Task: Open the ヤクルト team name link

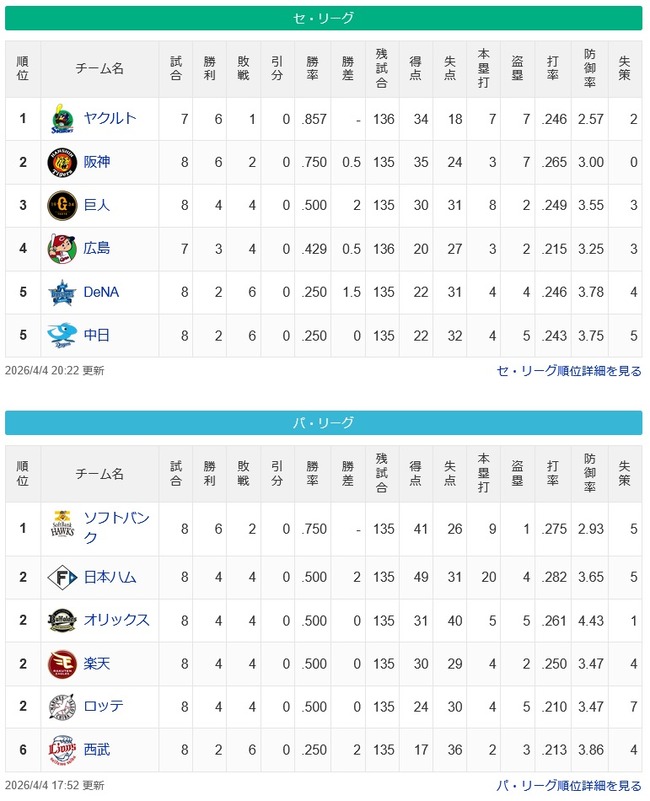Action: (110, 119)
